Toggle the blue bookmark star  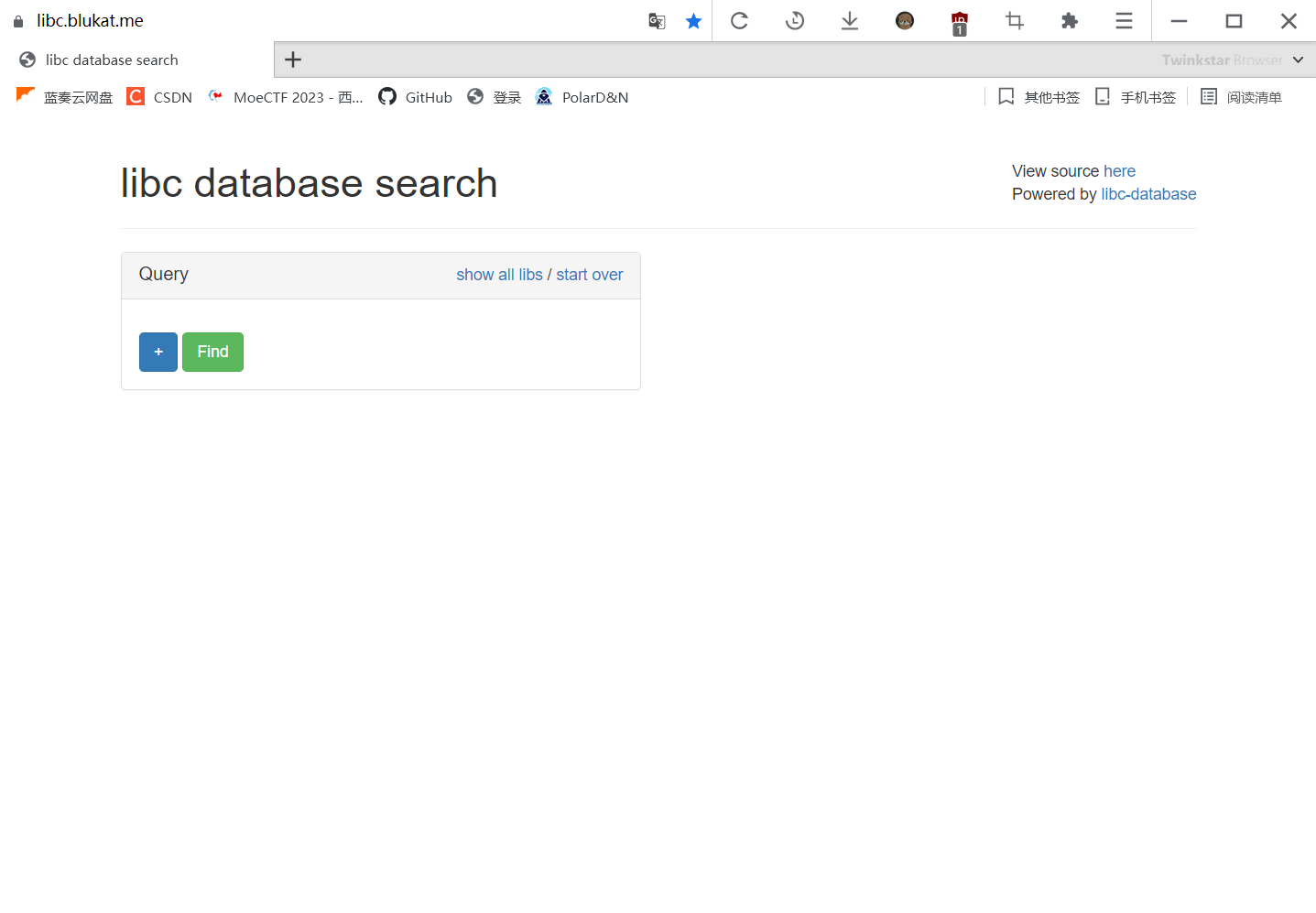tap(693, 21)
